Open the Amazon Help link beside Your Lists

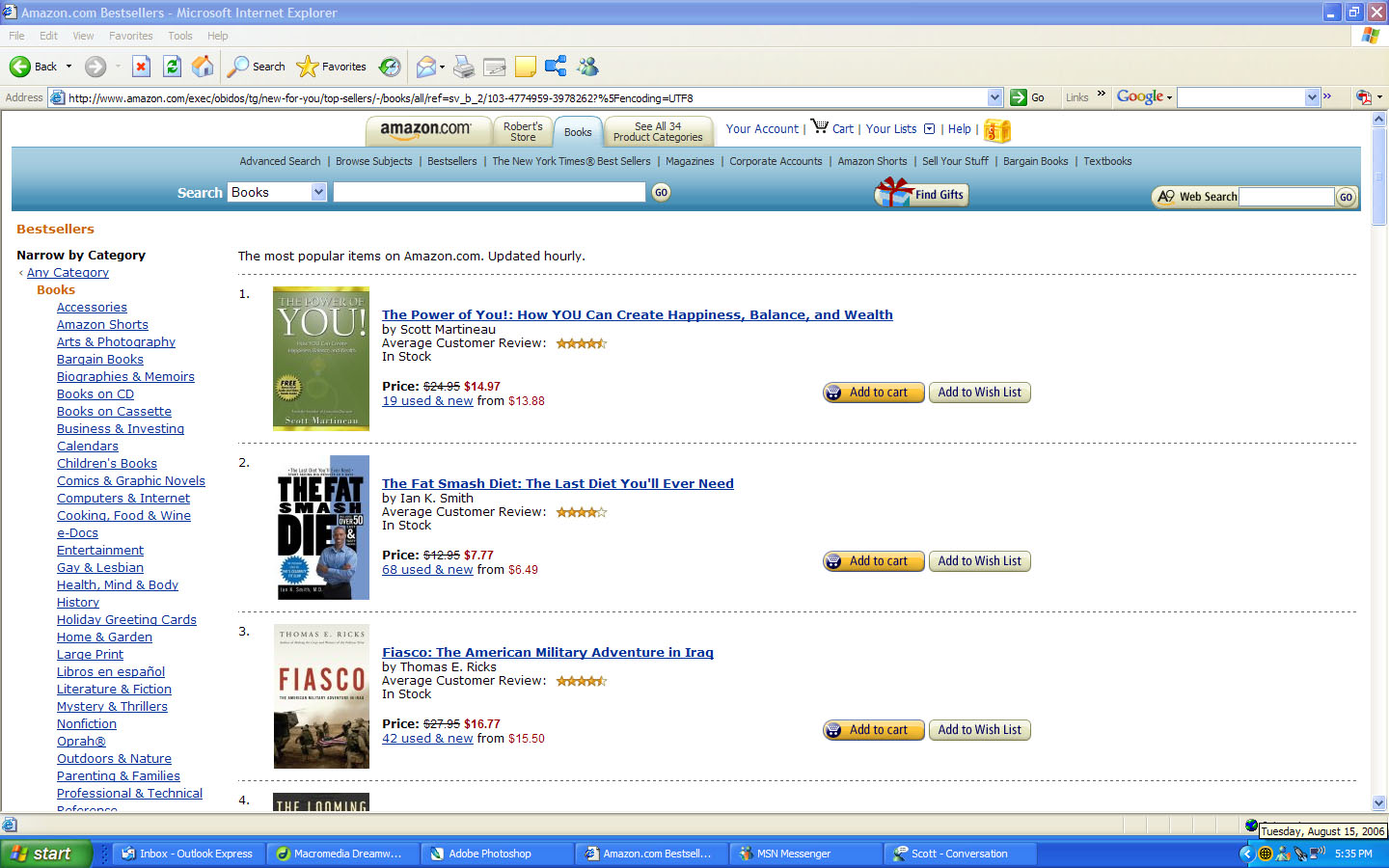coord(959,129)
